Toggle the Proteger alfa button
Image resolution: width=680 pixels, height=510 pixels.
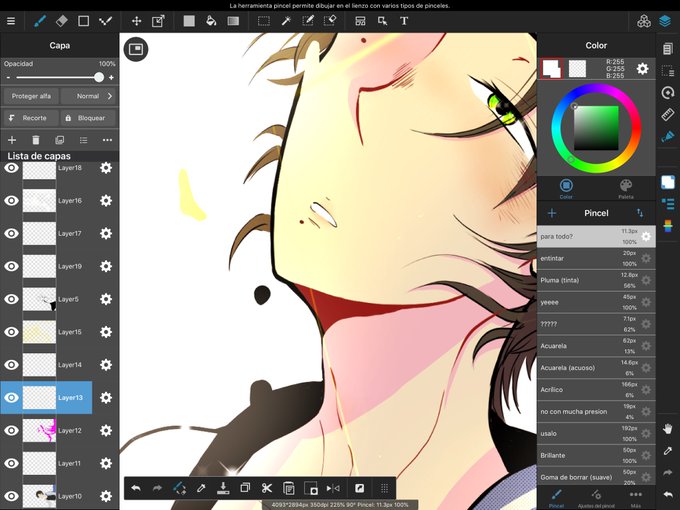[31, 96]
